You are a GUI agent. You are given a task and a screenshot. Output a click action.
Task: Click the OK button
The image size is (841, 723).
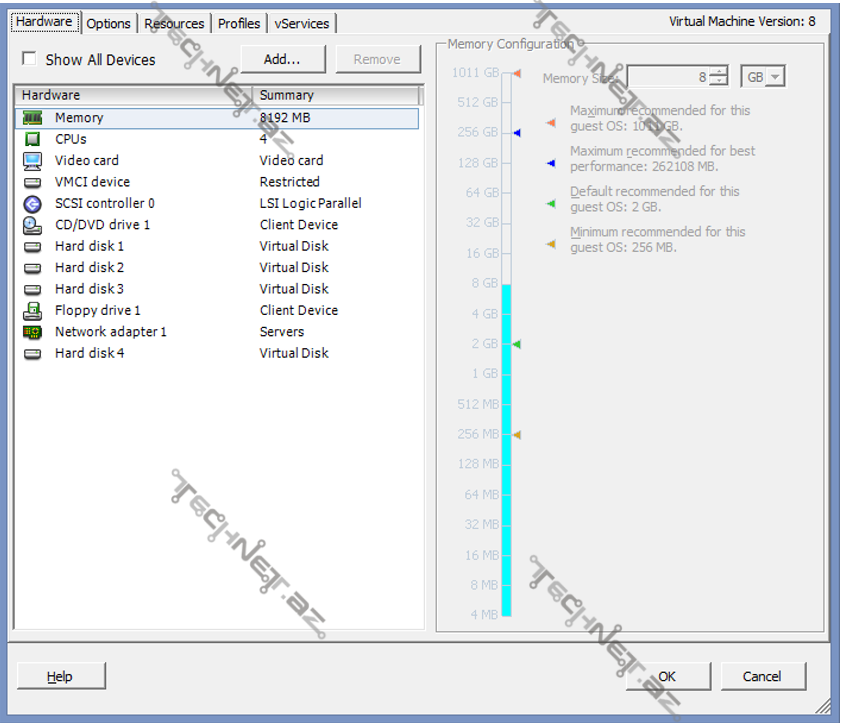667,676
